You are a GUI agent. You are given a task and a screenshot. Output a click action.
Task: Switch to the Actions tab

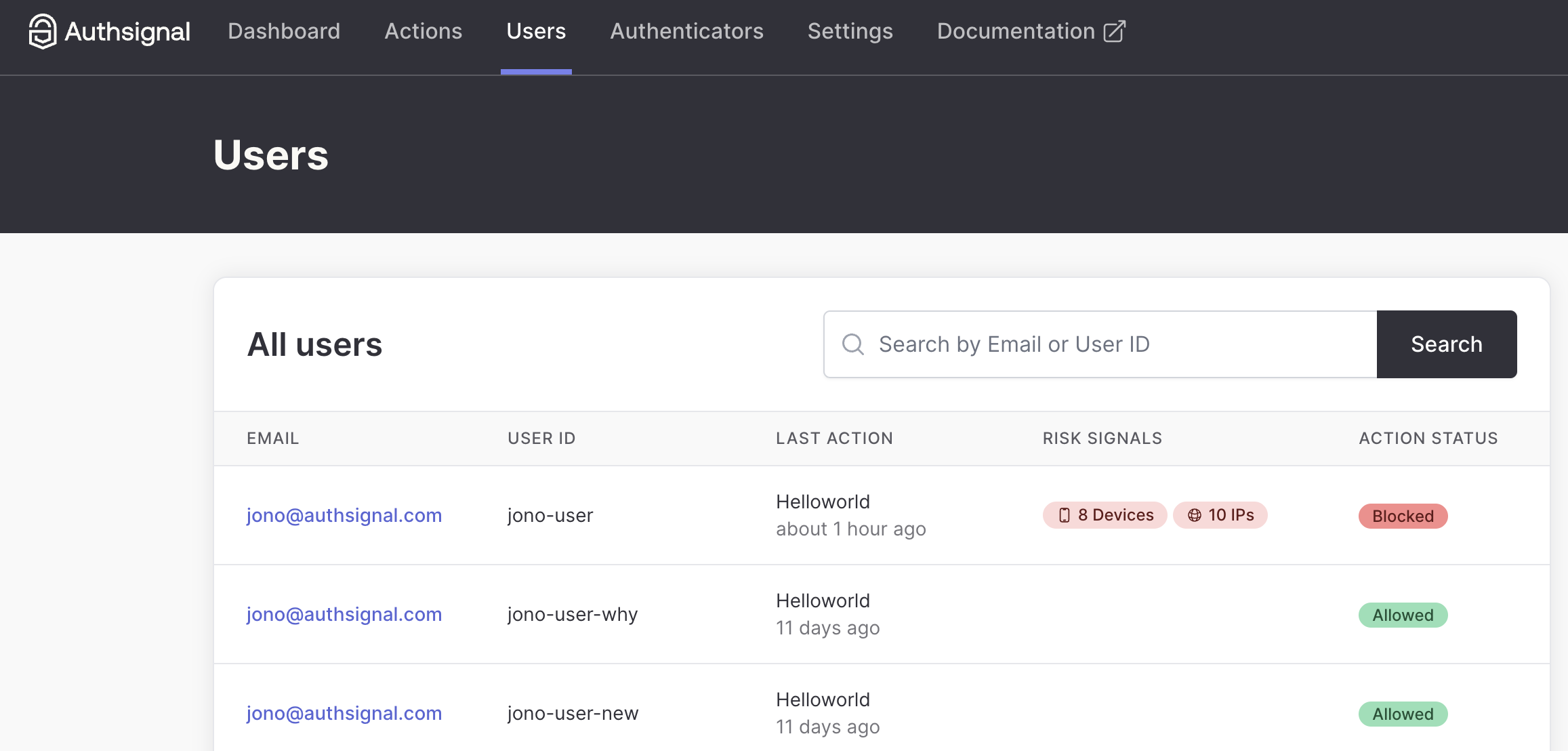[x=424, y=31]
